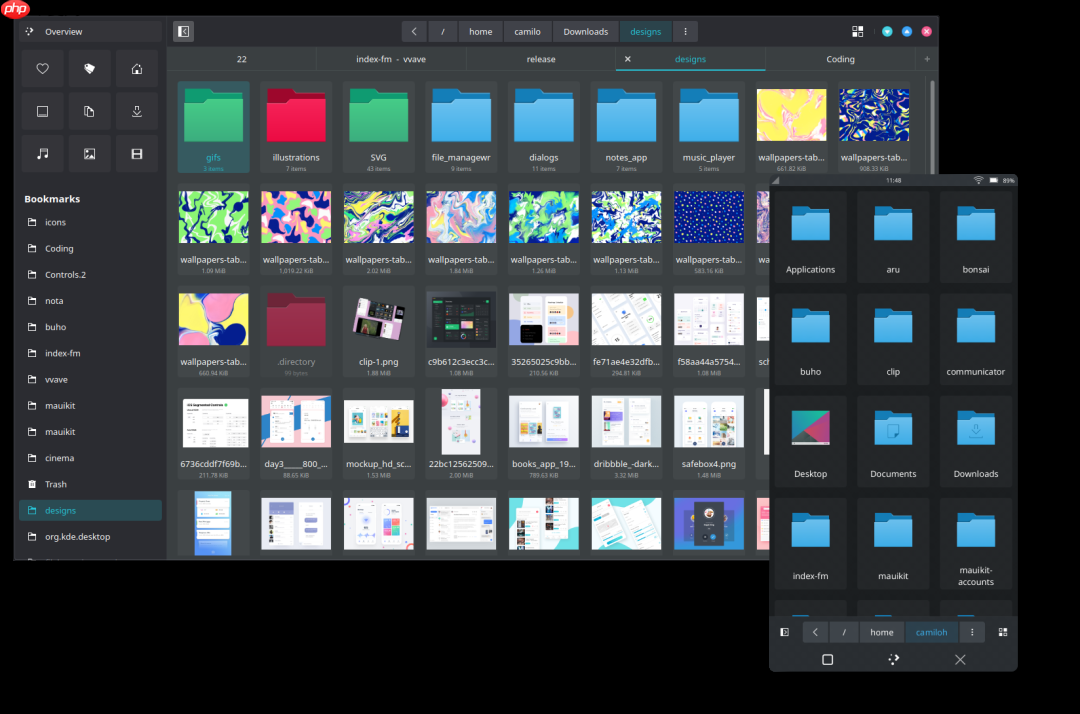The image size is (1080, 714).
Task: Toggle view mode in desktop window toolbar
Action: (x=857, y=32)
